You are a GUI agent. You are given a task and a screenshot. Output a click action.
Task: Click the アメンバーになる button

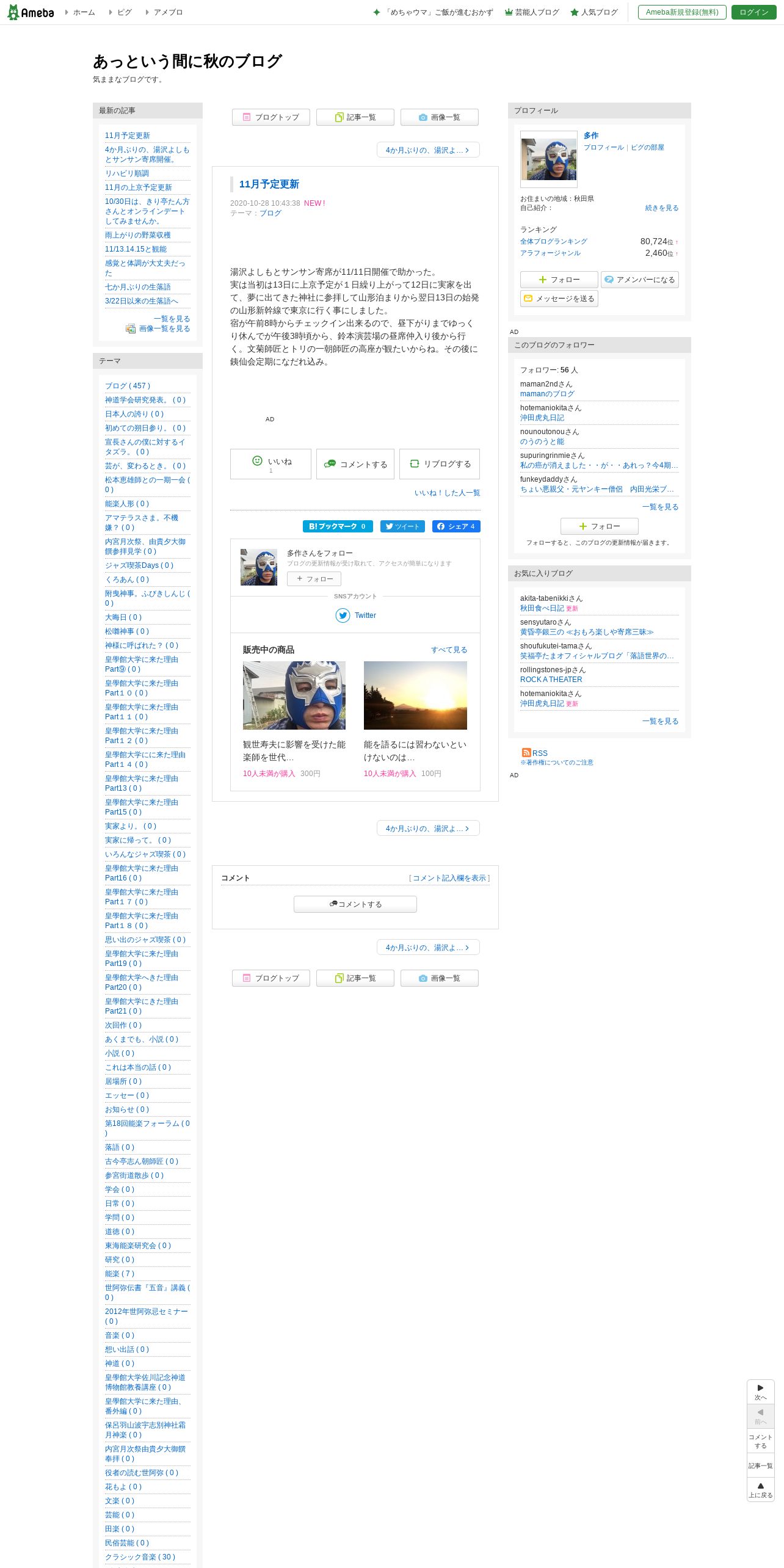[640, 280]
